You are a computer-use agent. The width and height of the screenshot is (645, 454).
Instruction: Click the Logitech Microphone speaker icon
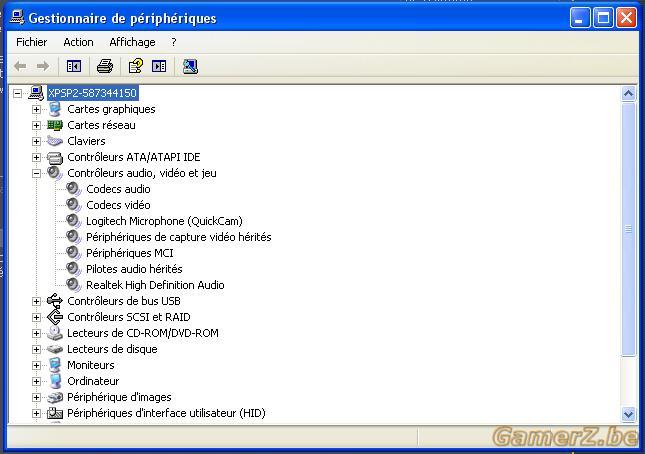(74, 221)
